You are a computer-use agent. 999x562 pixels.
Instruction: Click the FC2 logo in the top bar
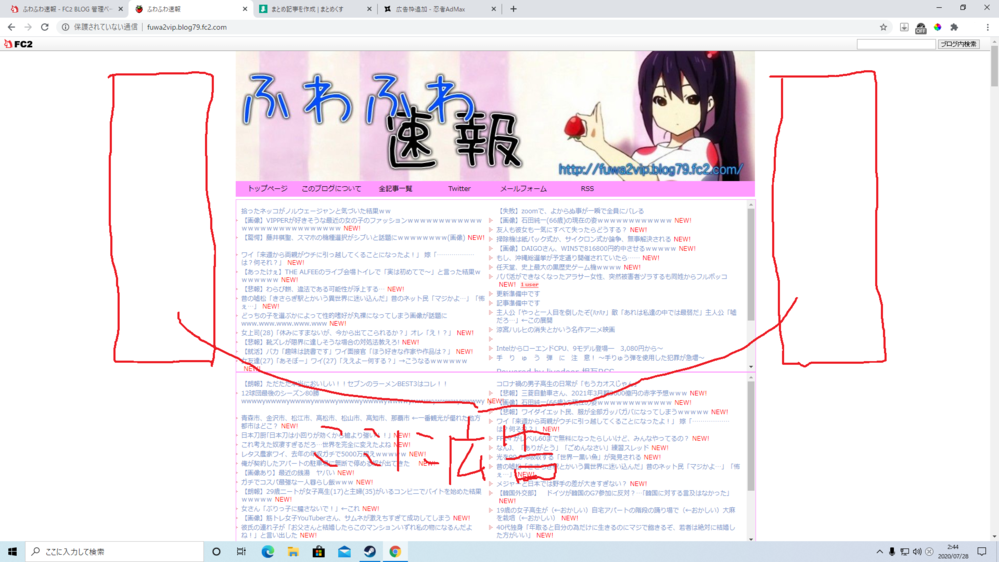(18, 44)
